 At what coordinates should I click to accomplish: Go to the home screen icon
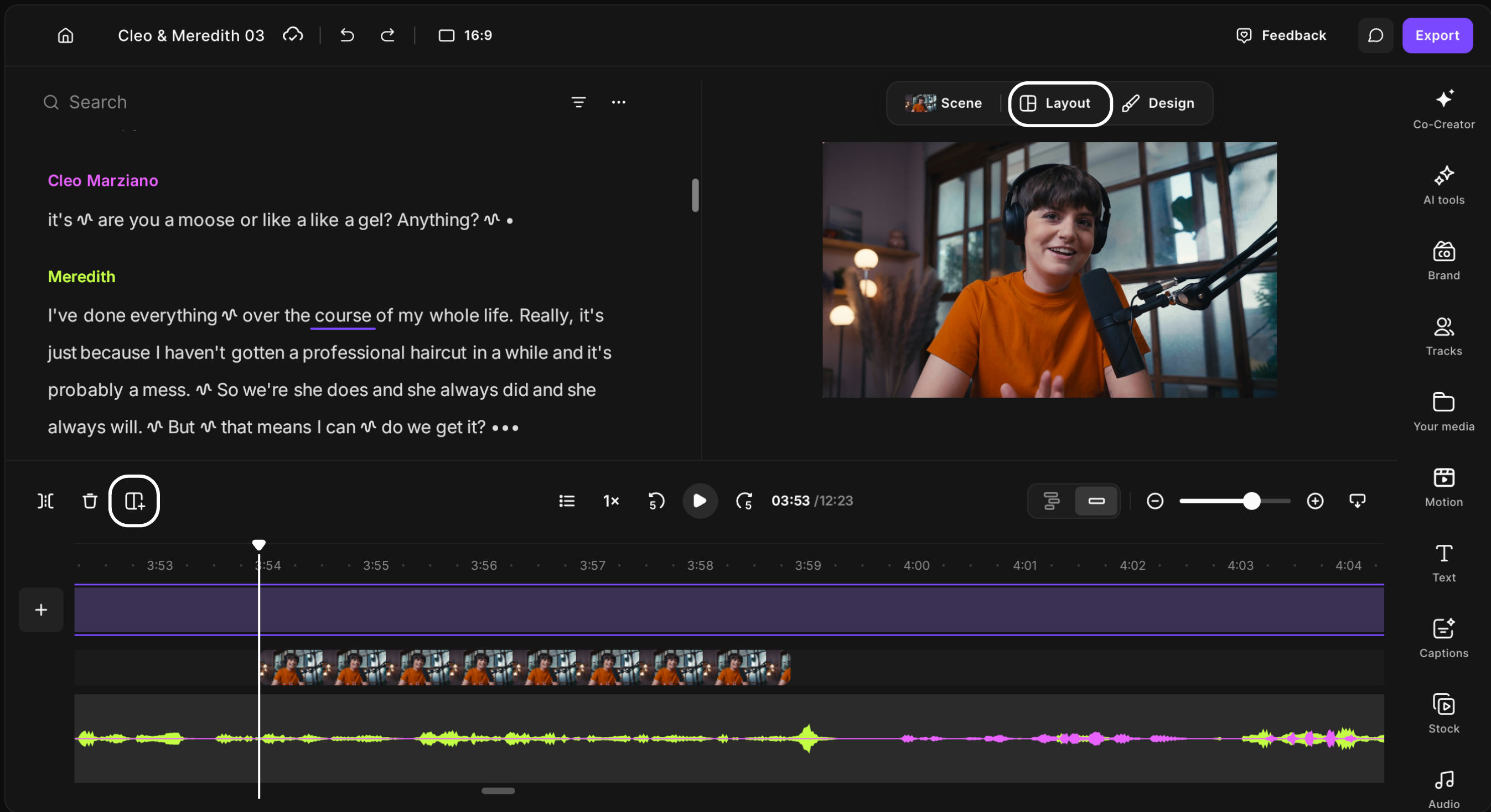coord(65,35)
